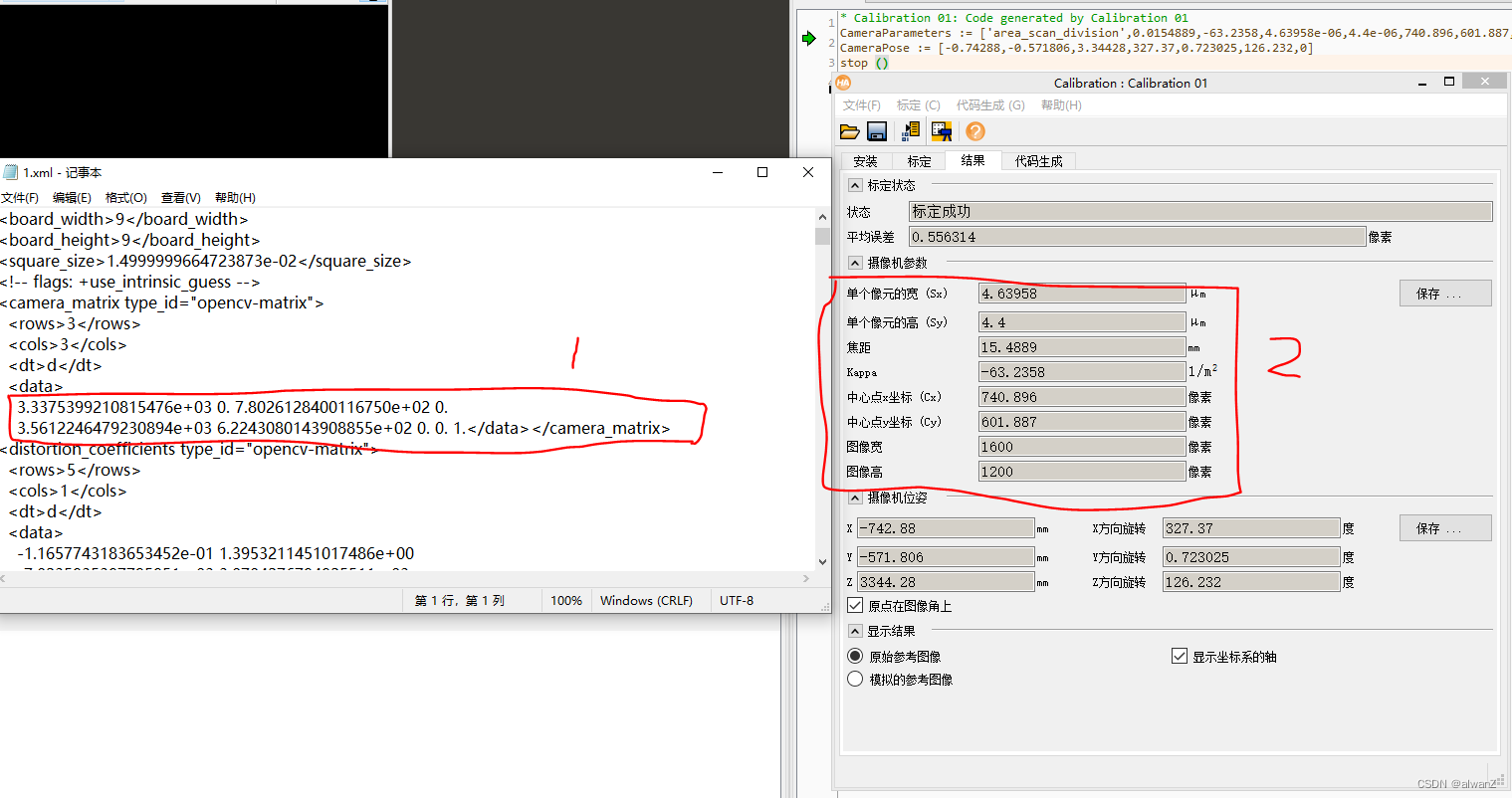Viewport: 1512px width, 798px height.
Task: Switch to the 安装 tab
Action: (x=866, y=160)
